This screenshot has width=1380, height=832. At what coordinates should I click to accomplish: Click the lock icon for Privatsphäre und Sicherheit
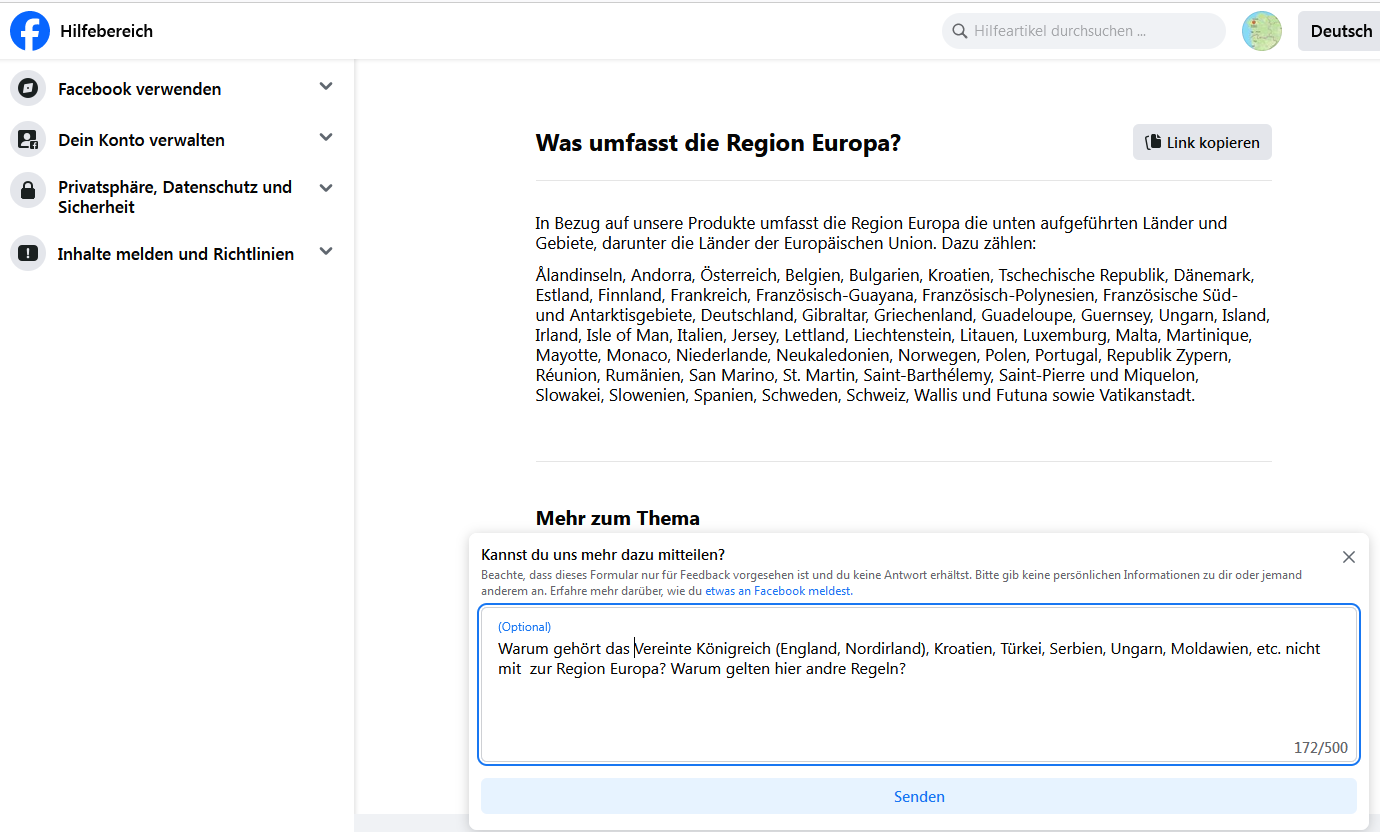pos(27,190)
